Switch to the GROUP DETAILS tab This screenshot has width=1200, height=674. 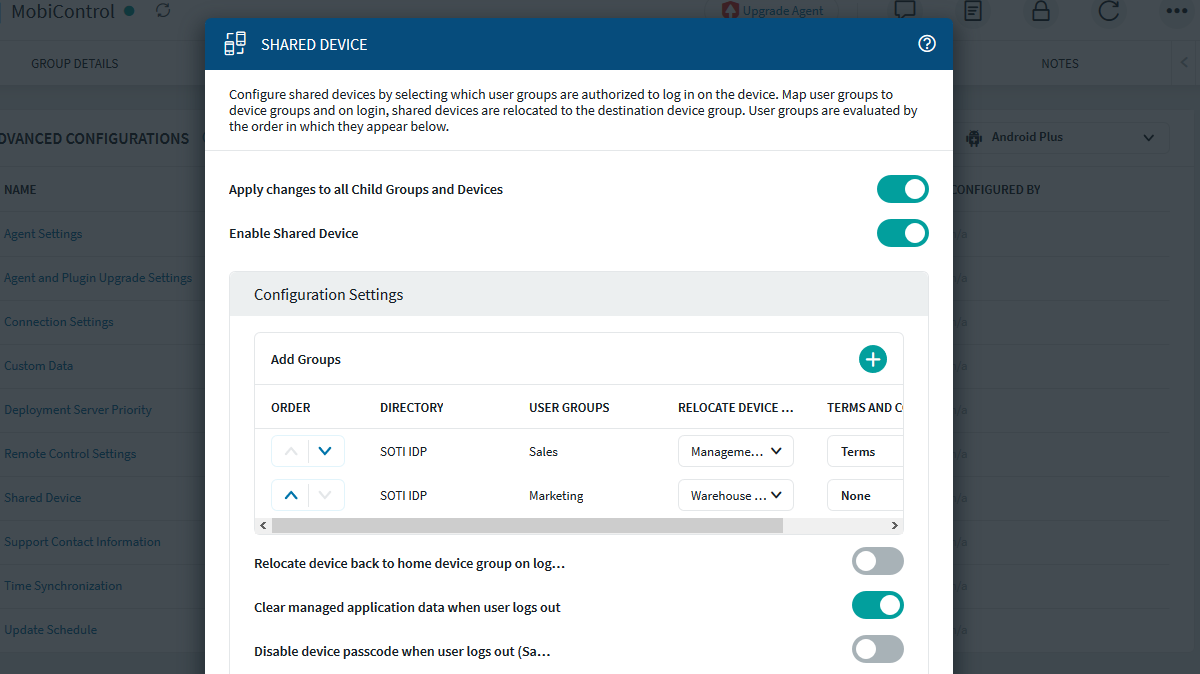[74, 63]
